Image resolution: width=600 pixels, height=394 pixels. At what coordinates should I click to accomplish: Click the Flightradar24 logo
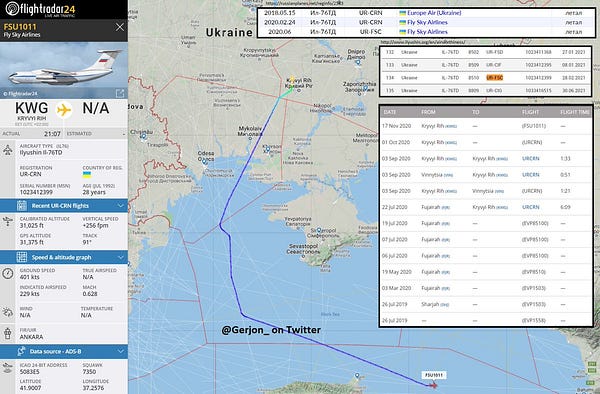pos(41,9)
